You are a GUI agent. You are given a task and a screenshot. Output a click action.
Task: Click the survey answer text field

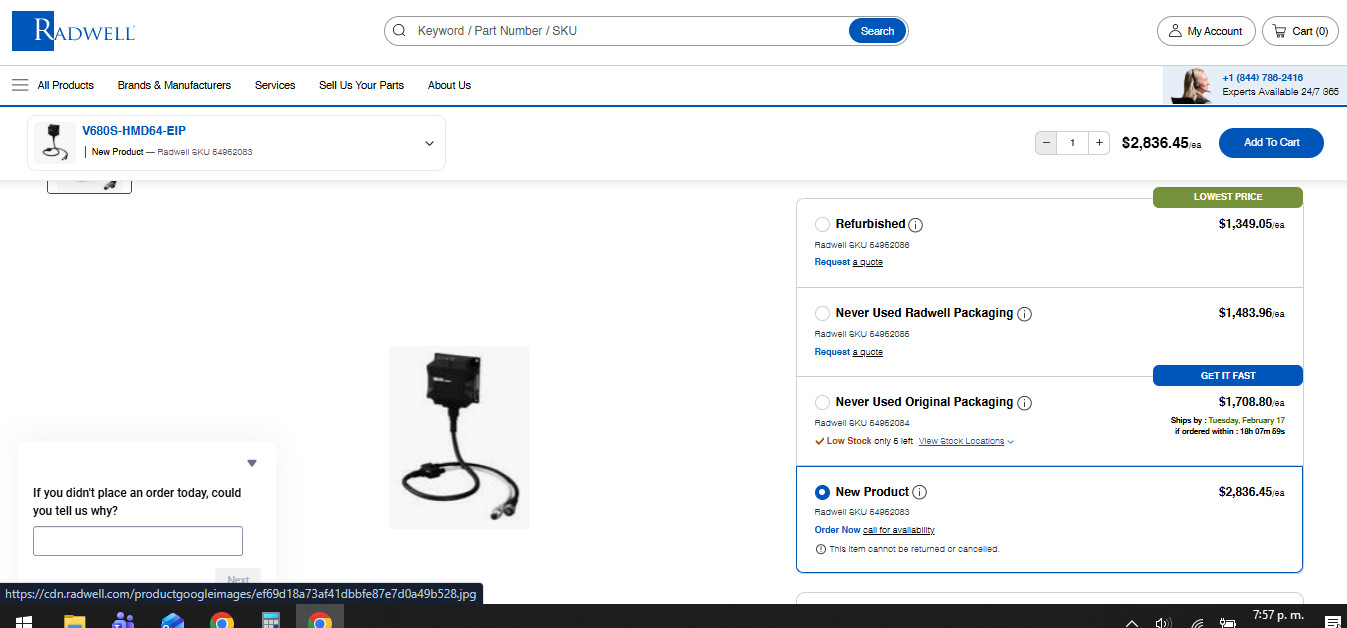[x=138, y=541]
